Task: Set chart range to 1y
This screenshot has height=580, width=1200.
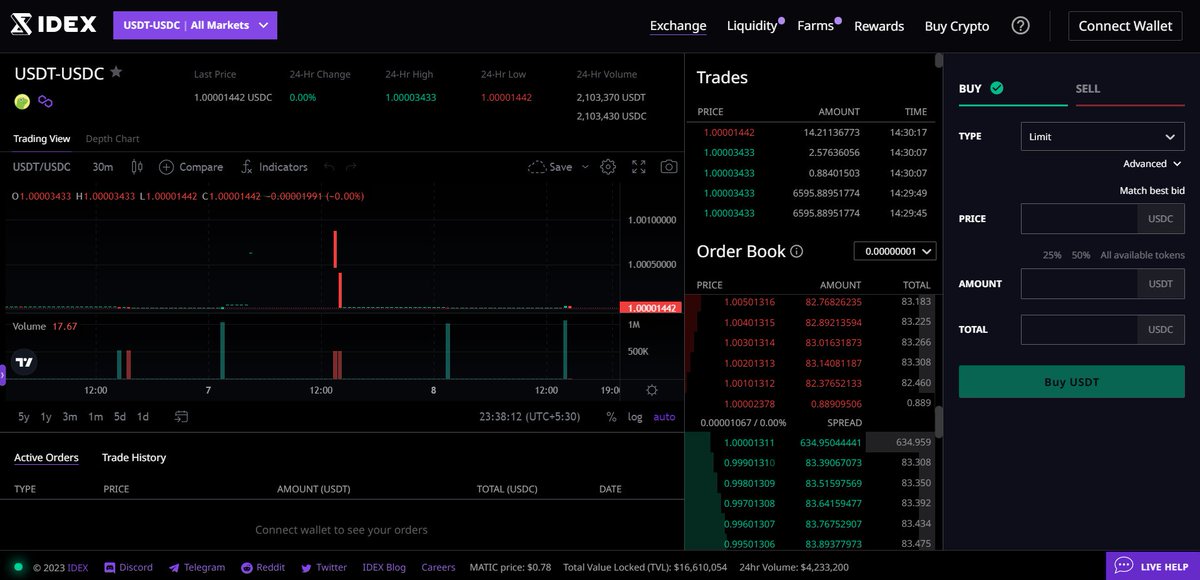Action: 46,417
